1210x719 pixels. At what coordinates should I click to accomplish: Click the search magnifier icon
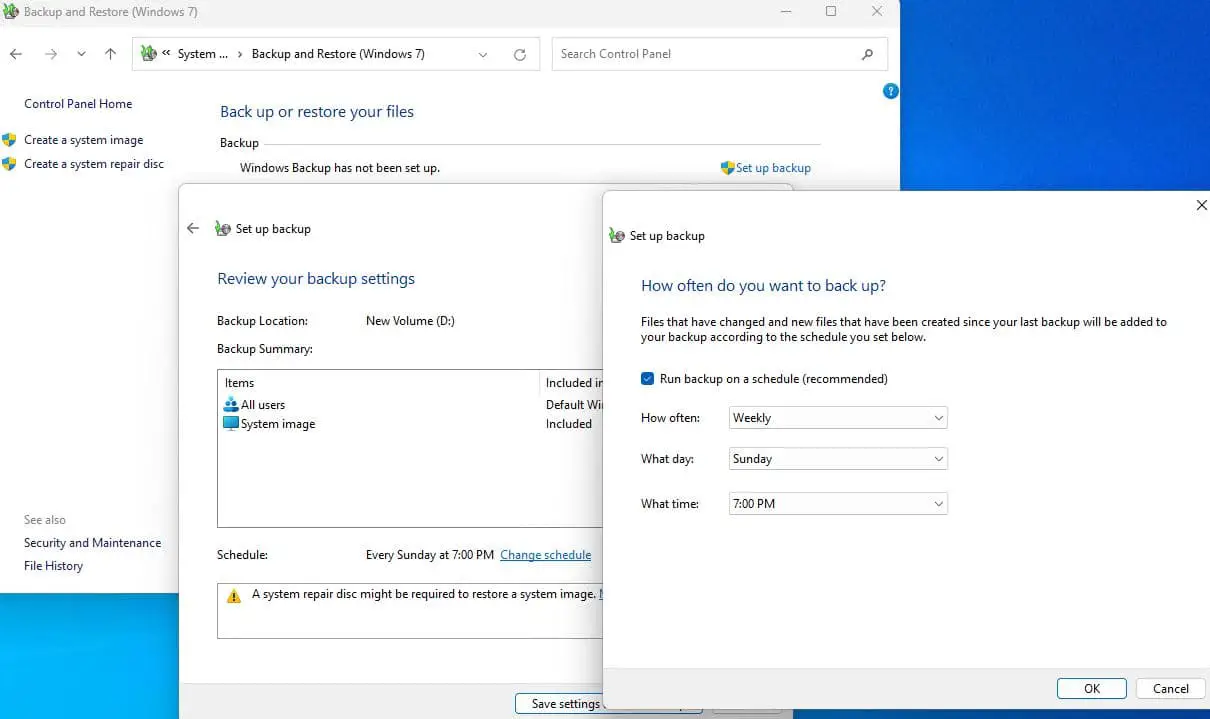point(867,54)
